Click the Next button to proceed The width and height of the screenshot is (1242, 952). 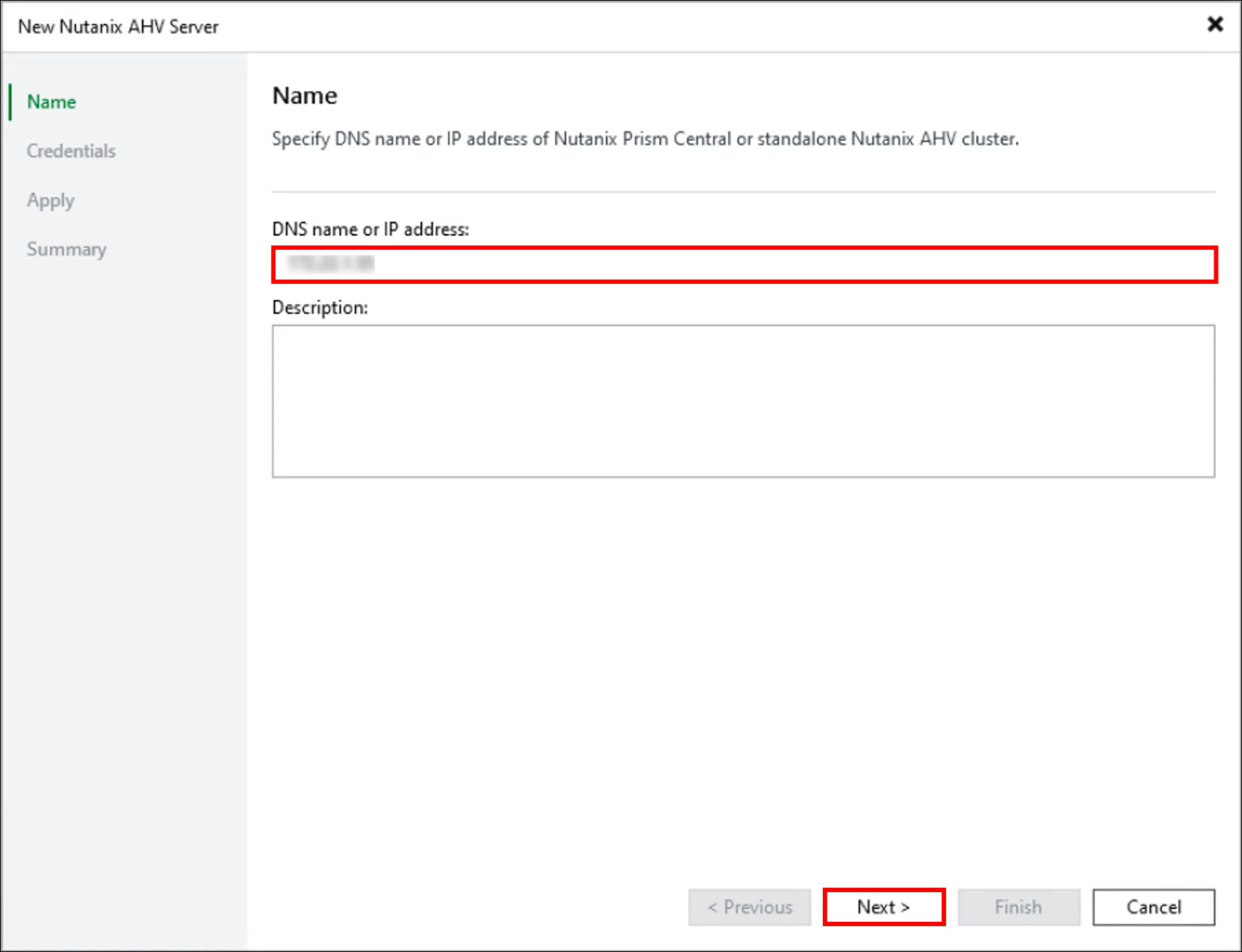tap(883, 907)
